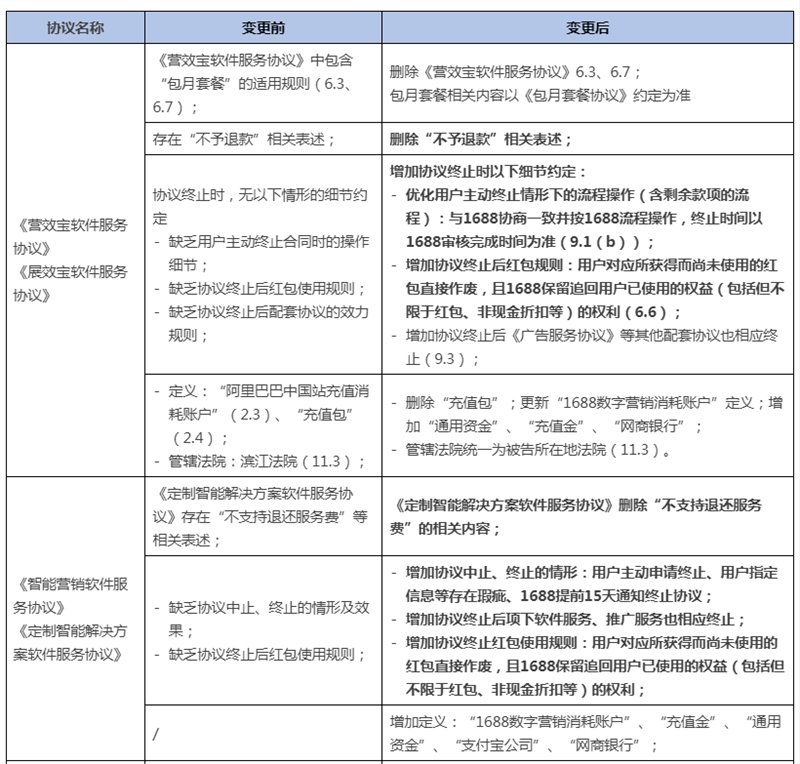The height and width of the screenshot is (764, 800).
Task: Click bullet 删除"充值包"；更新1688数字营销消耗账户
Action: (587, 414)
